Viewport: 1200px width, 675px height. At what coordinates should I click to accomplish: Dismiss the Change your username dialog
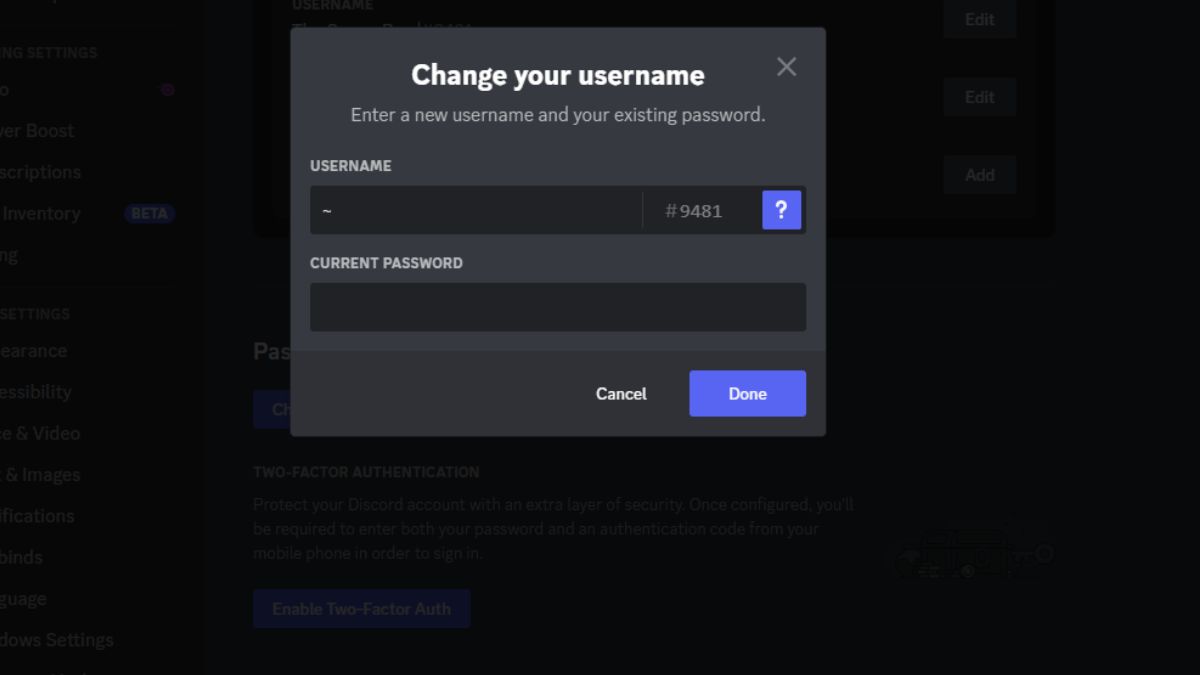(x=786, y=66)
